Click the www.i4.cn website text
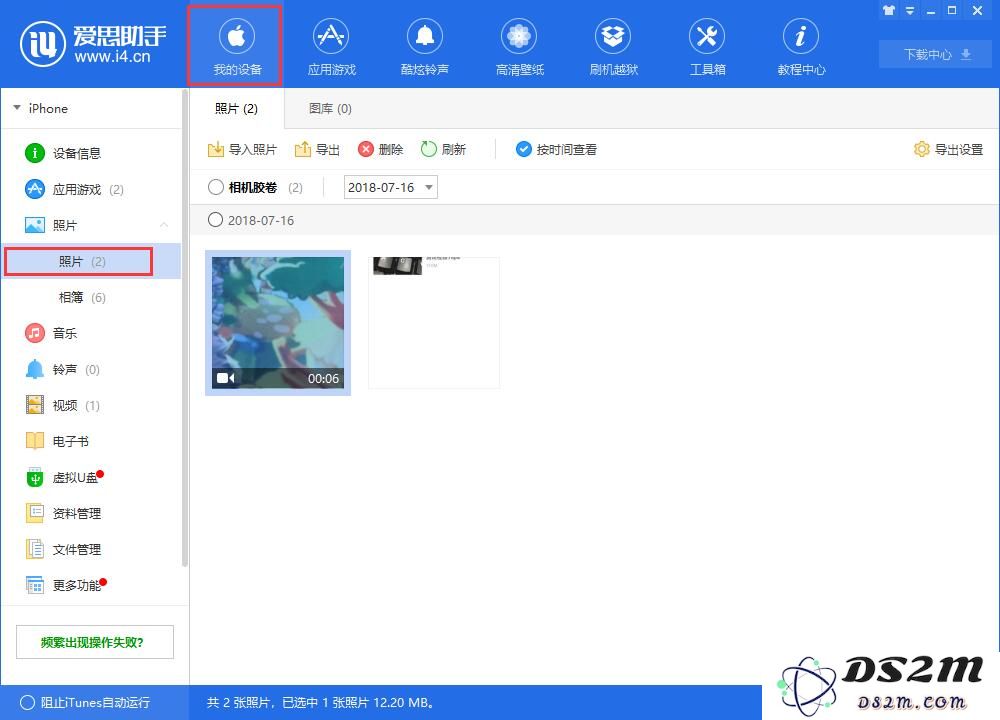Viewport: 1000px width, 720px height. pos(112,57)
